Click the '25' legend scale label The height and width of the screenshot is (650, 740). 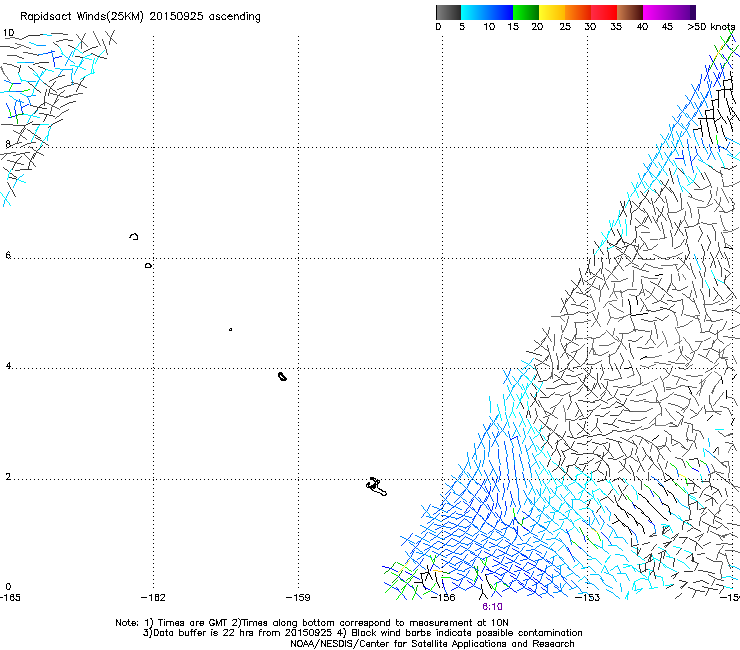[x=565, y=27]
